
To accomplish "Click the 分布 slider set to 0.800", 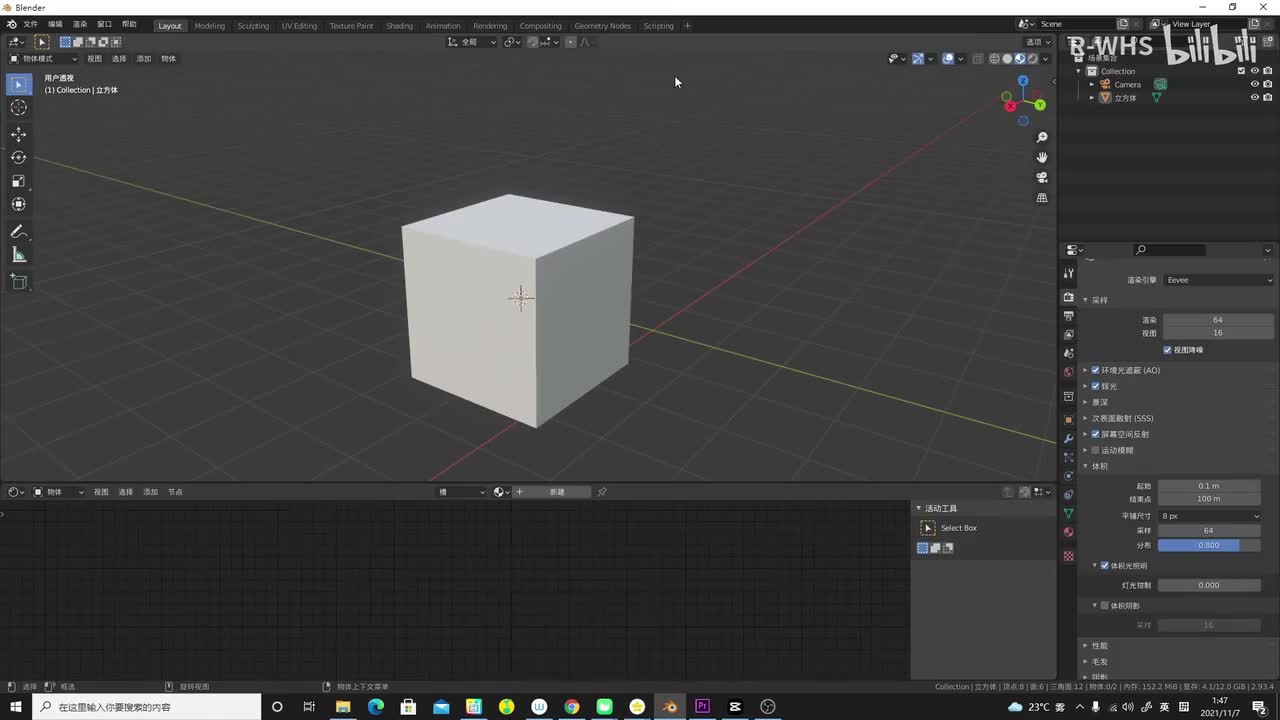I will point(1208,545).
